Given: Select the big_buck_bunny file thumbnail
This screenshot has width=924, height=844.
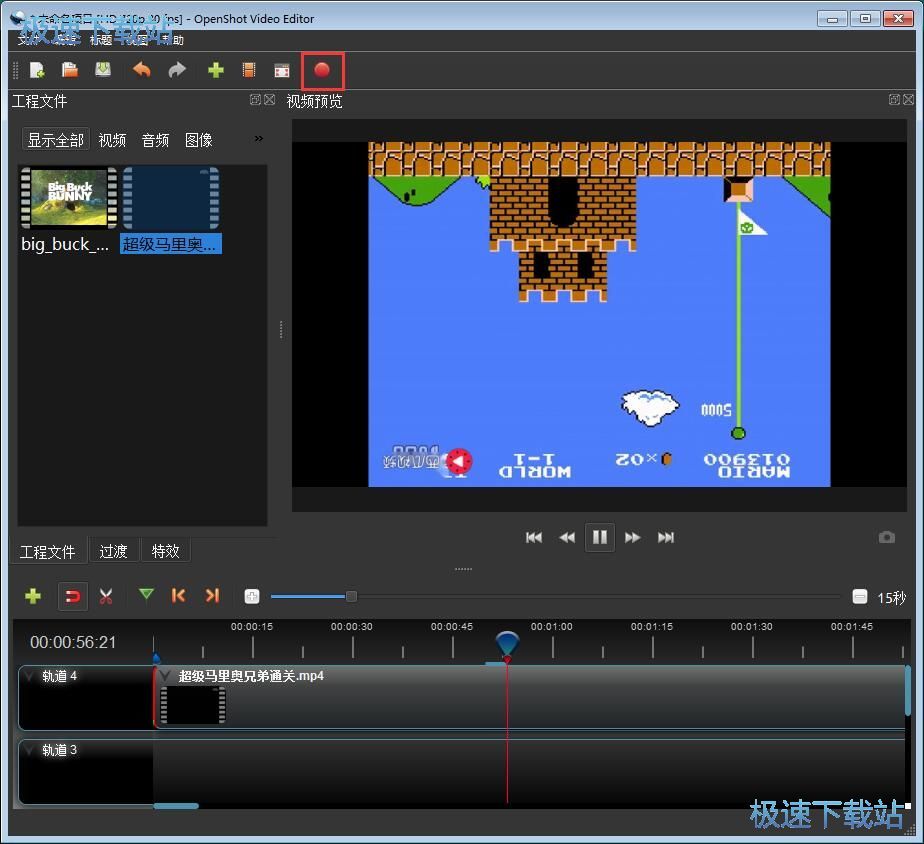Looking at the screenshot, I should click(x=68, y=197).
